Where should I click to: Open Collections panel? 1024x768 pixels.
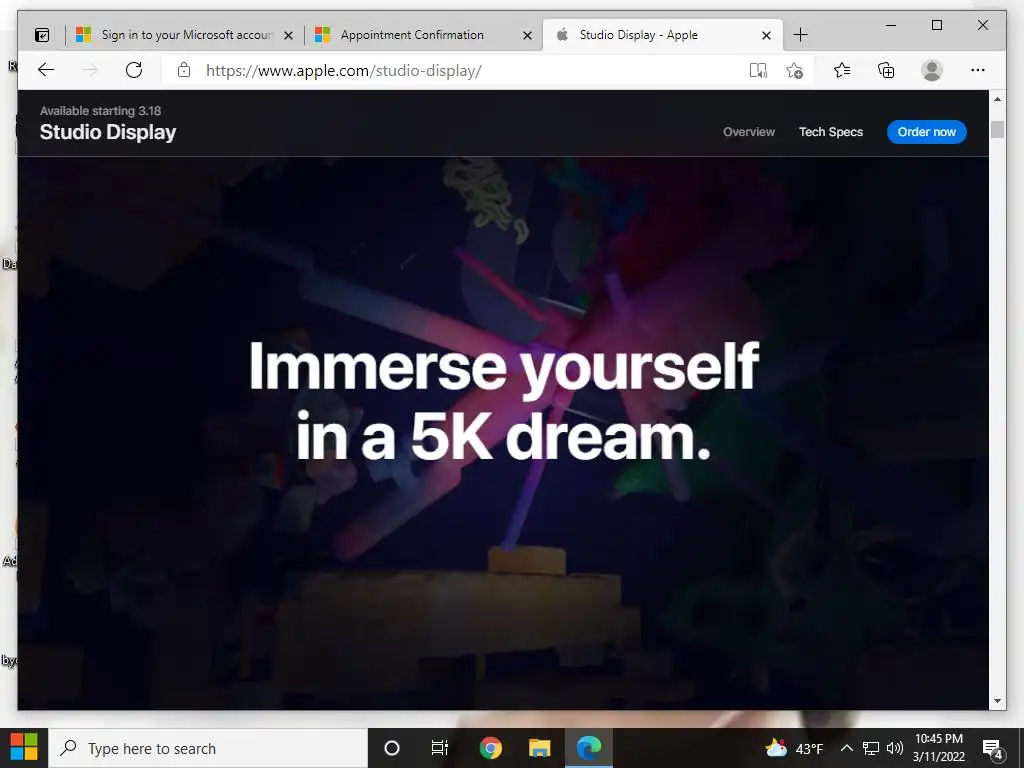pyautogui.click(x=886, y=70)
